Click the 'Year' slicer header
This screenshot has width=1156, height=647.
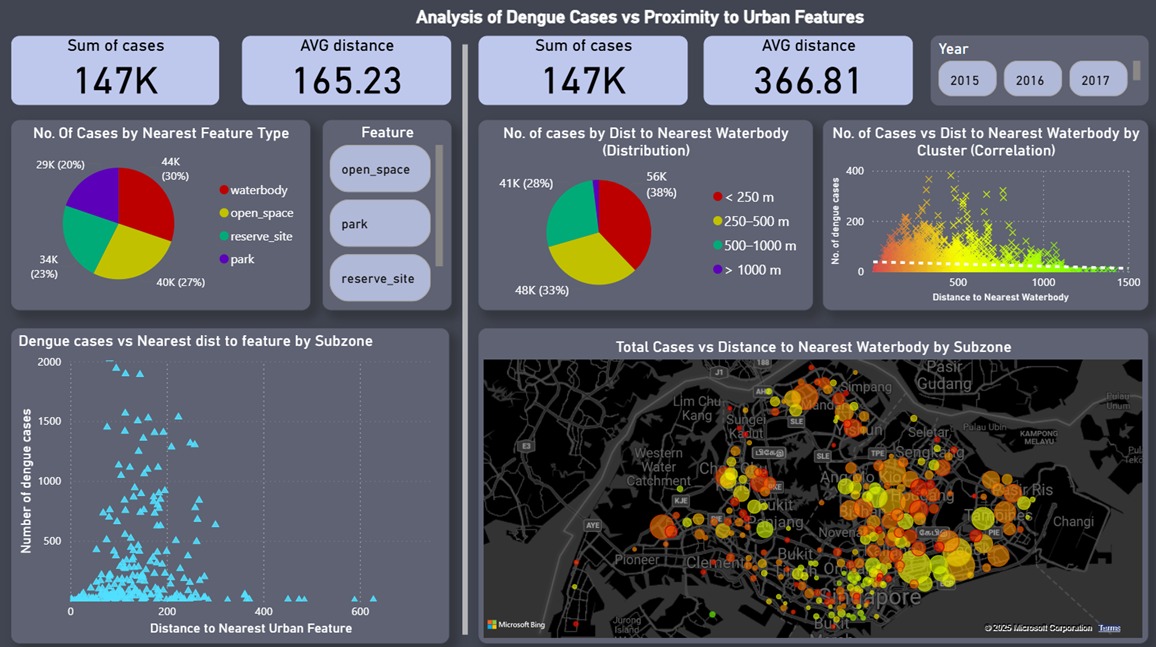pos(953,49)
